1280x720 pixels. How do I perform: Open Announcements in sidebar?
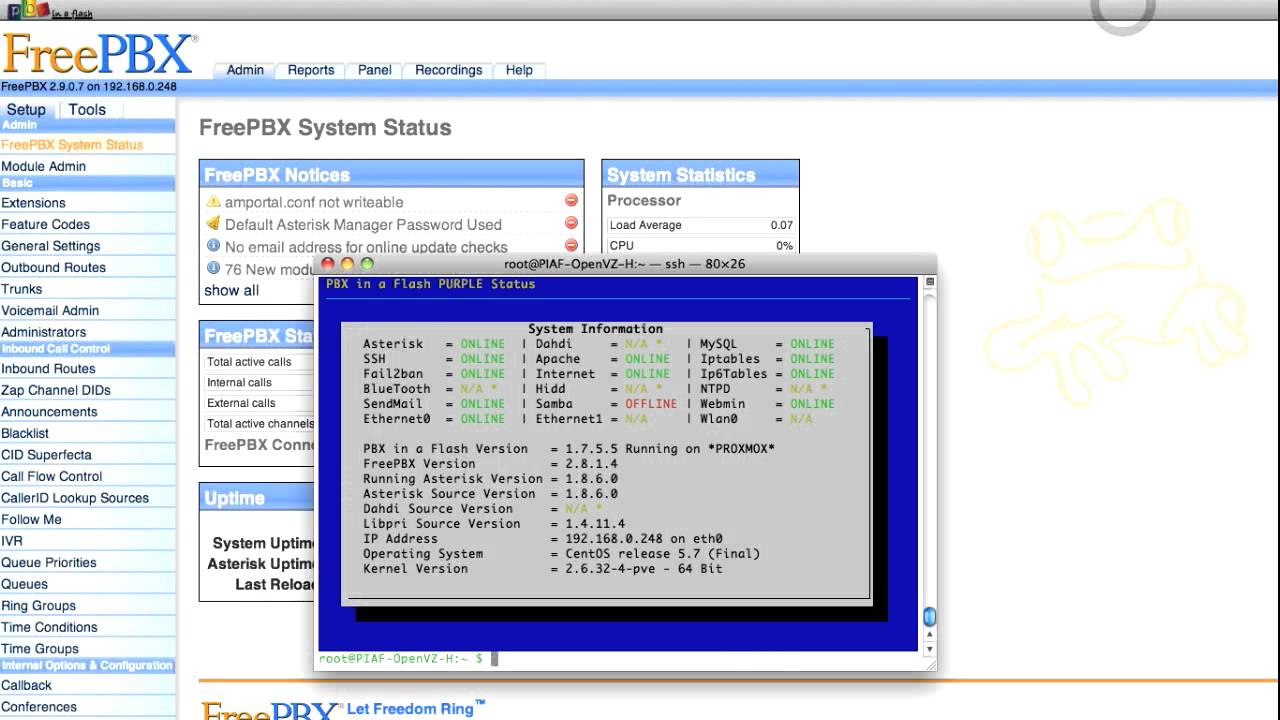pos(50,412)
